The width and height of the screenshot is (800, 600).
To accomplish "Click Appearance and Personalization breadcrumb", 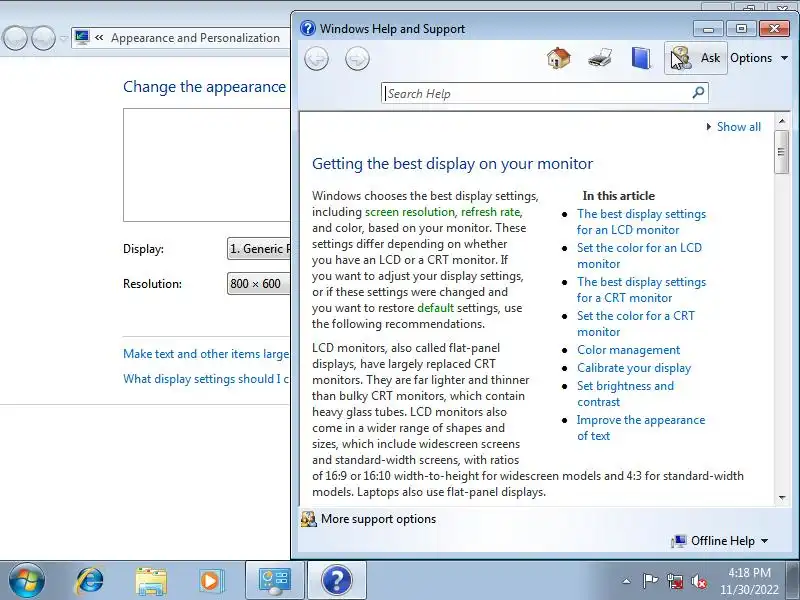I will [x=195, y=38].
